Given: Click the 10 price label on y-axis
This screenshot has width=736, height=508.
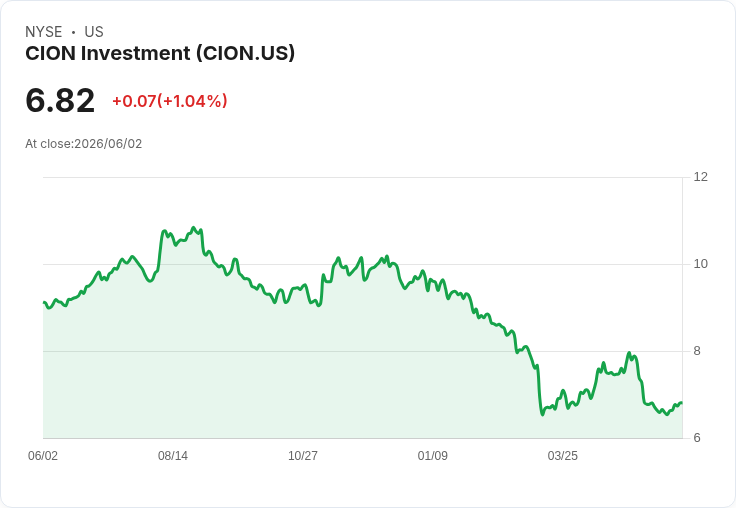Looking at the screenshot, I should coord(700,264).
